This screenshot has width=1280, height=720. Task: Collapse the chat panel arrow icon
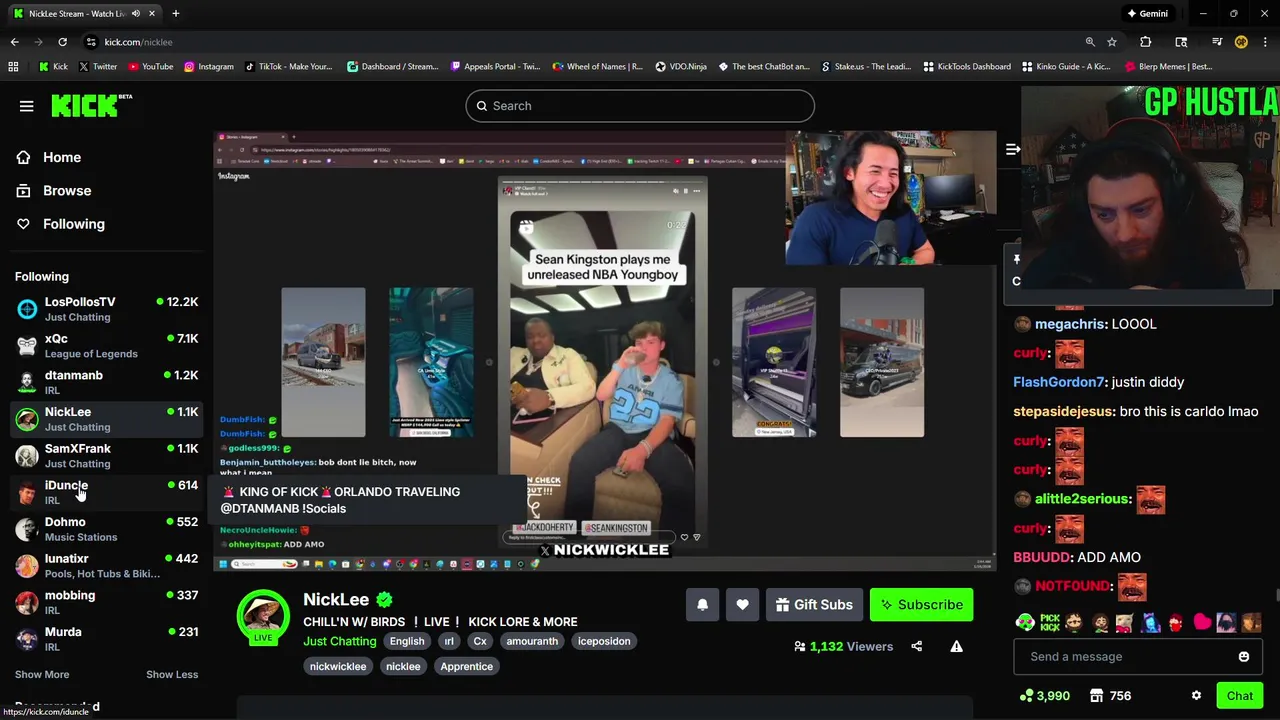(x=1012, y=150)
